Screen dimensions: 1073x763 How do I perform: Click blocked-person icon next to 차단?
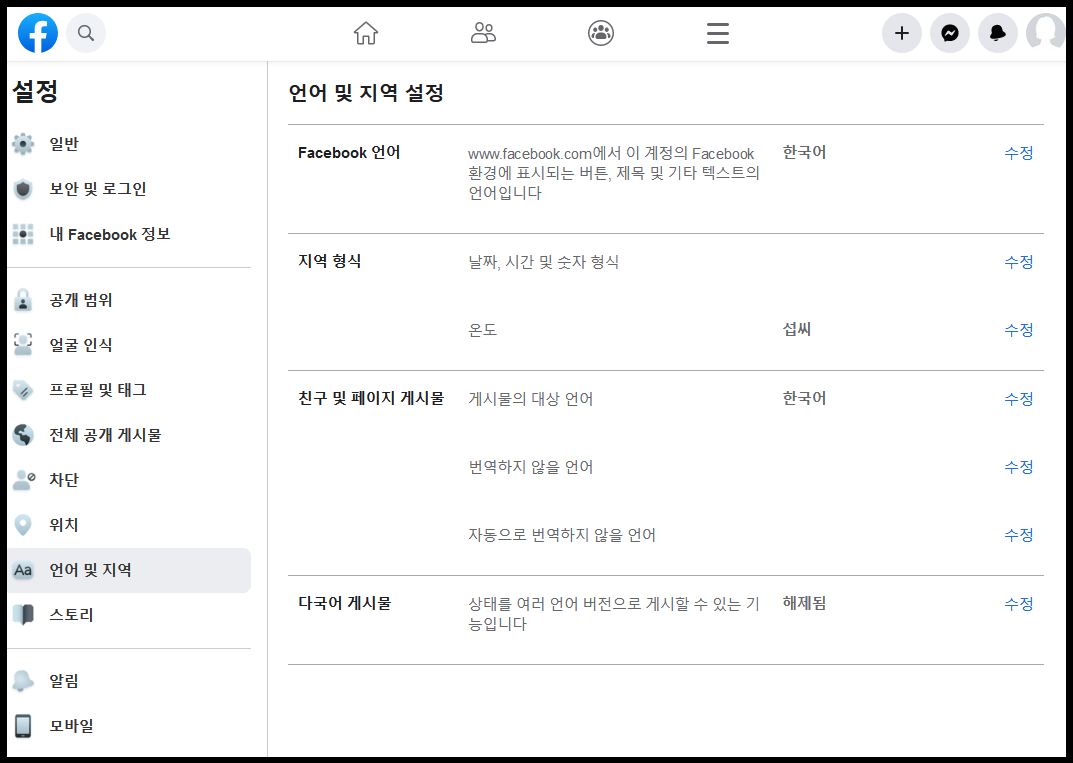(x=24, y=480)
